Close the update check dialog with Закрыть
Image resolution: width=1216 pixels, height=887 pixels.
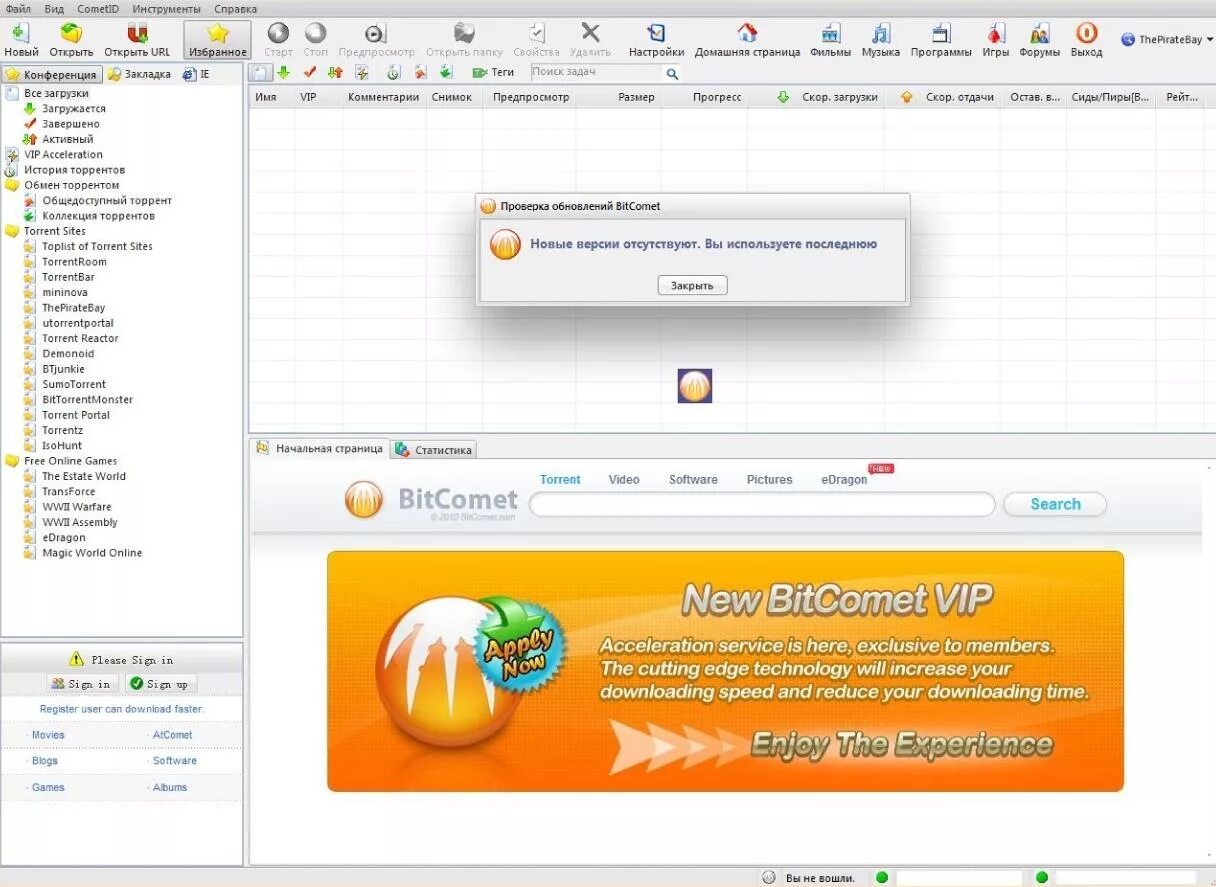(692, 285)
